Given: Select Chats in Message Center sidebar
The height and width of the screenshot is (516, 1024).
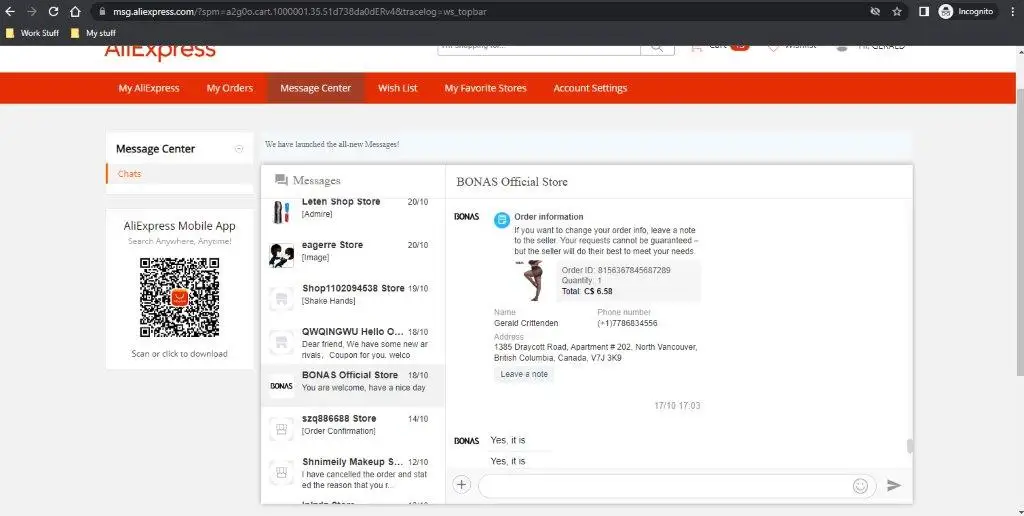Looking at the screenshot, I should coord(129,174).
